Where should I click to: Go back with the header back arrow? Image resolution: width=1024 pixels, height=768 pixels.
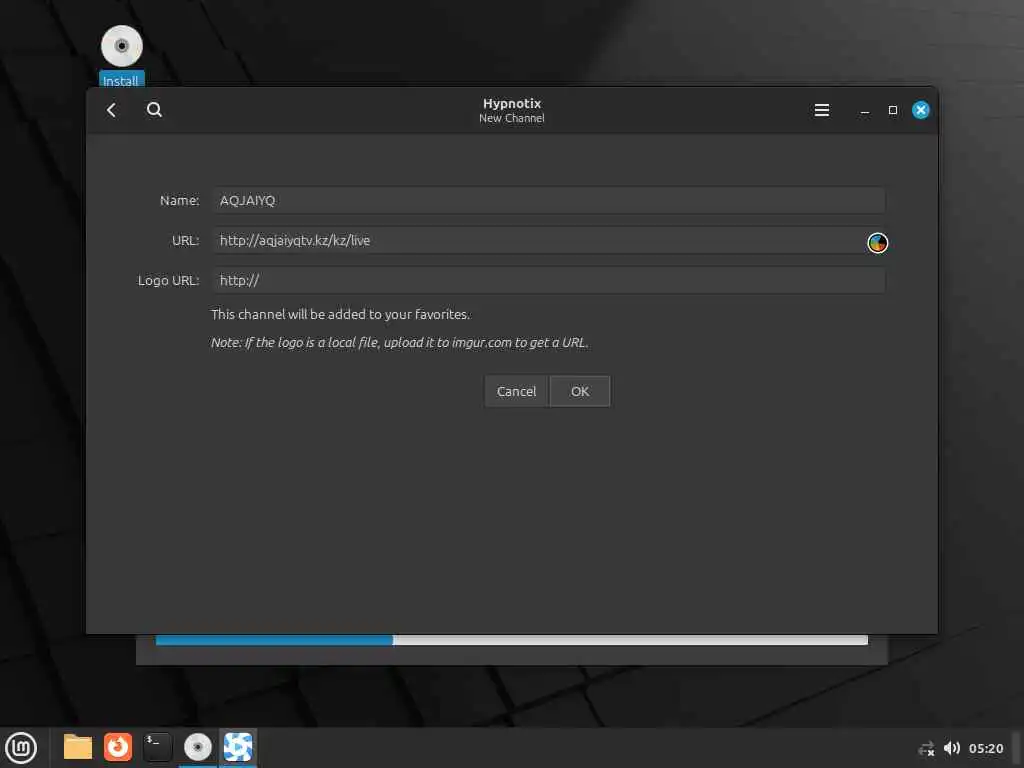(112, 110)
